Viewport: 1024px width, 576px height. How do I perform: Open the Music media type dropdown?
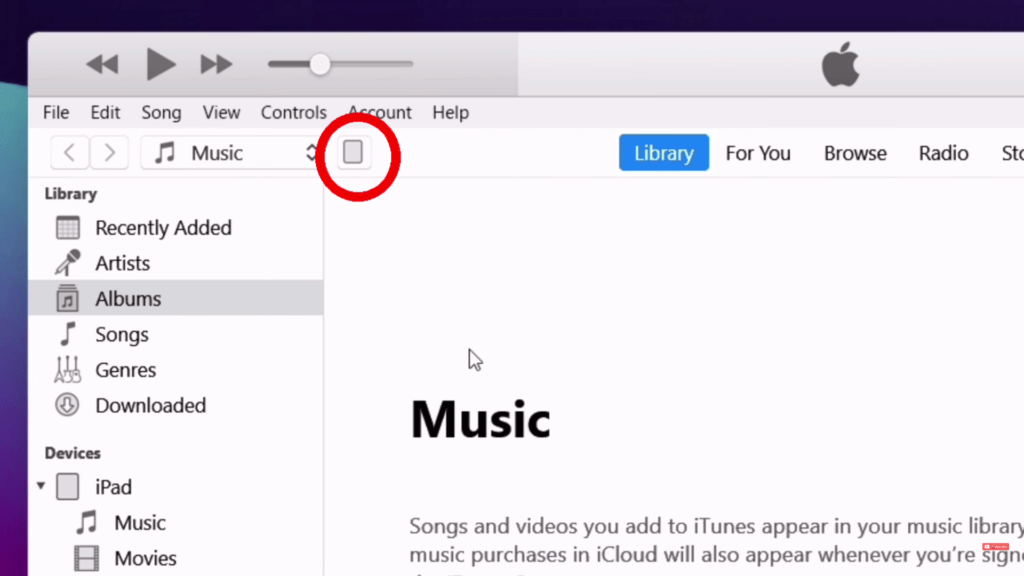(230, 153)
